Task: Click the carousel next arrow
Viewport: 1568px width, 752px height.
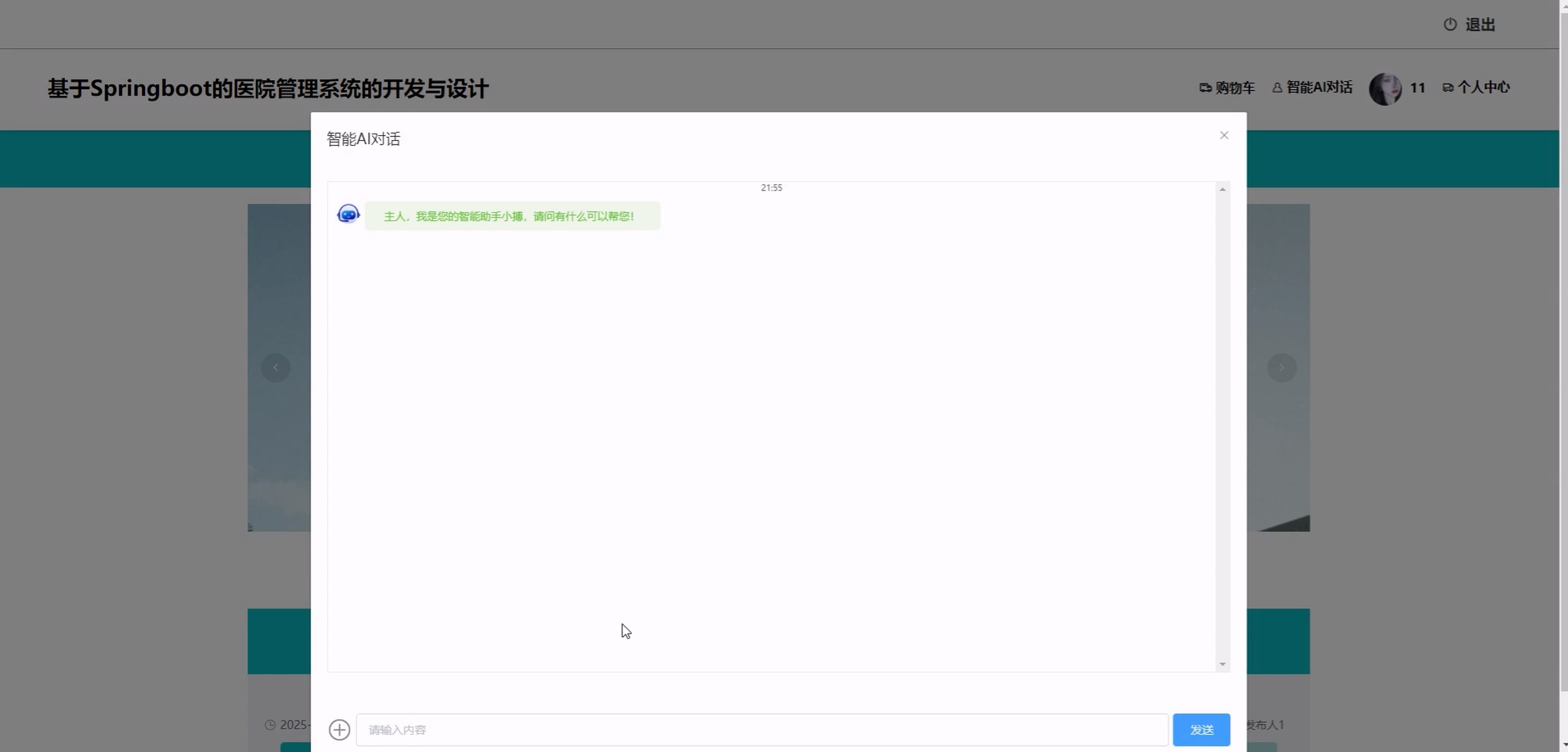Action: [x=1282, y=367]
